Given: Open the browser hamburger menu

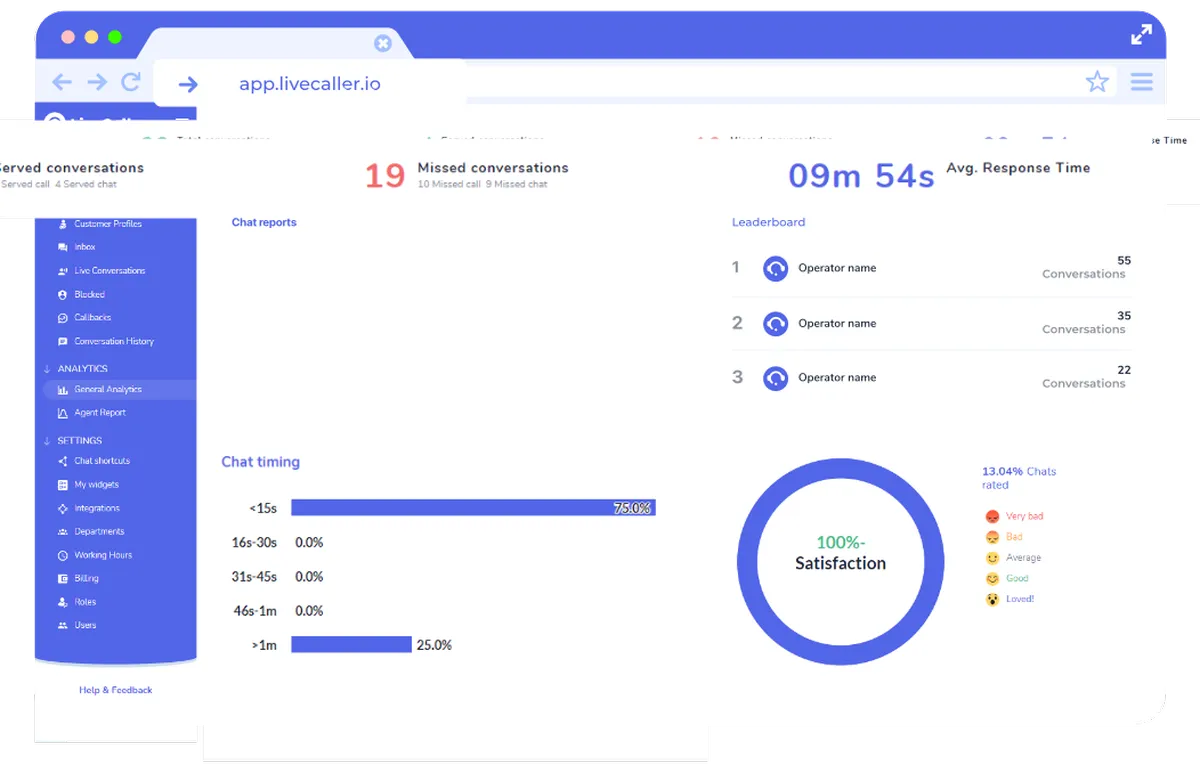Looking at the screenshot, I should click(1142, 82).
